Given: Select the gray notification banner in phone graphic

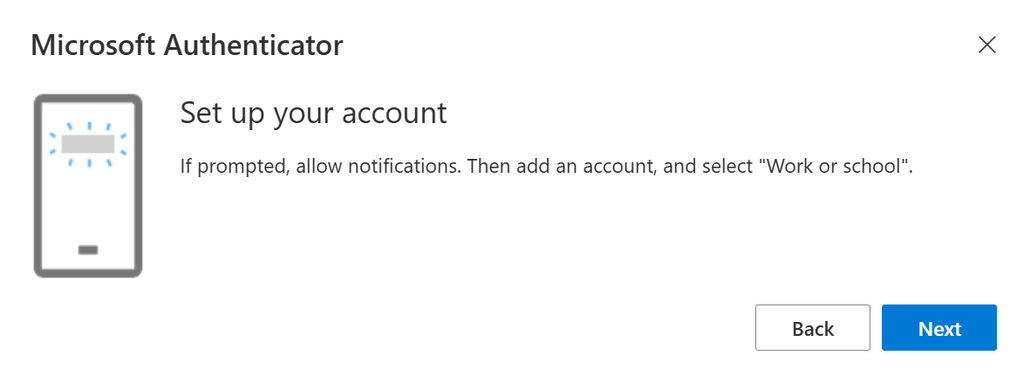Looking at the screenshot, I should [x=88, y=144].
